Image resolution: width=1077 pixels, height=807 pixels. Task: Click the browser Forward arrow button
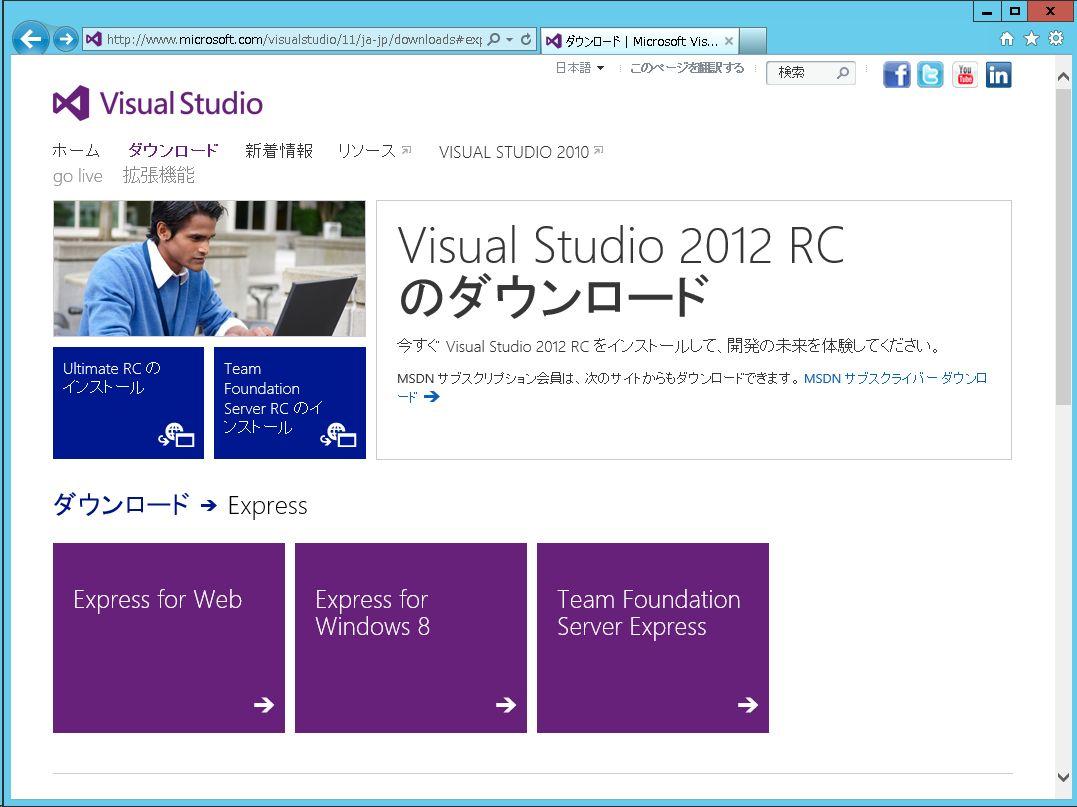pyautogui.click(x=65, y=39)
